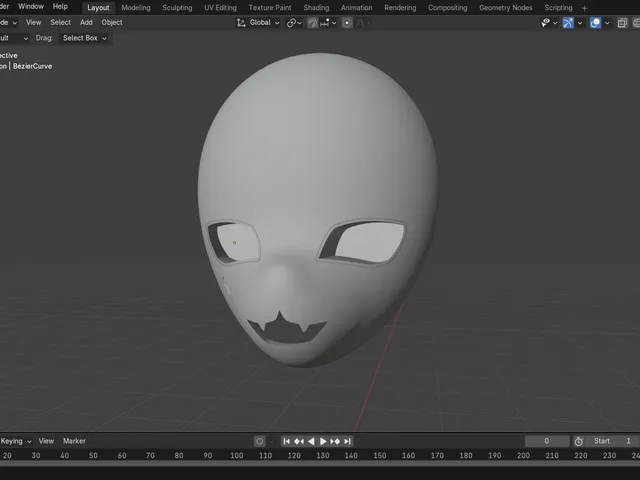Open the snapping options dropdown
Viewport: 640px width, 480px height.
[328, 23]
